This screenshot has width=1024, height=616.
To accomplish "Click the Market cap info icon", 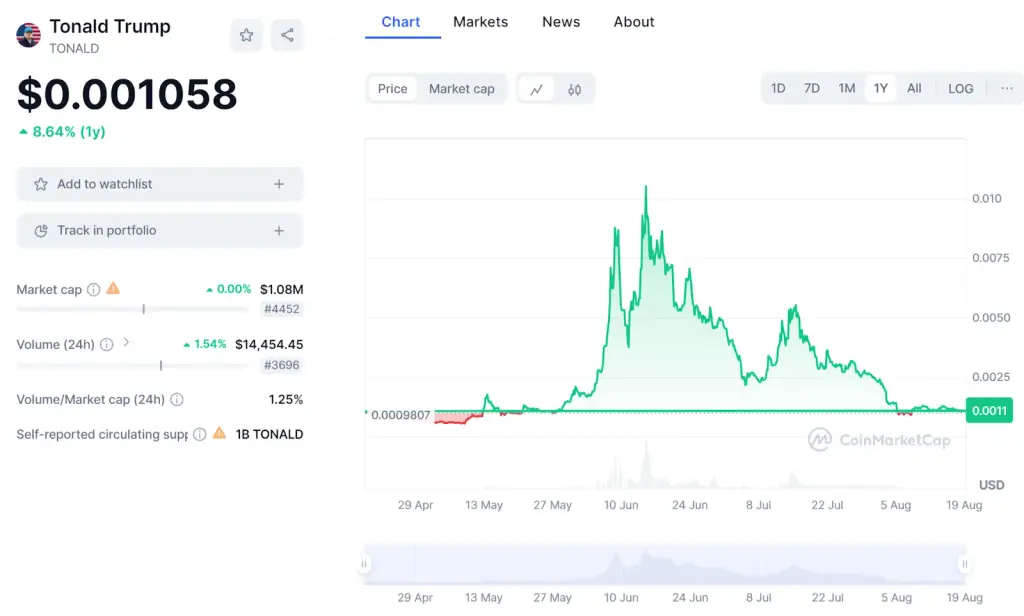I will point(94,289).
